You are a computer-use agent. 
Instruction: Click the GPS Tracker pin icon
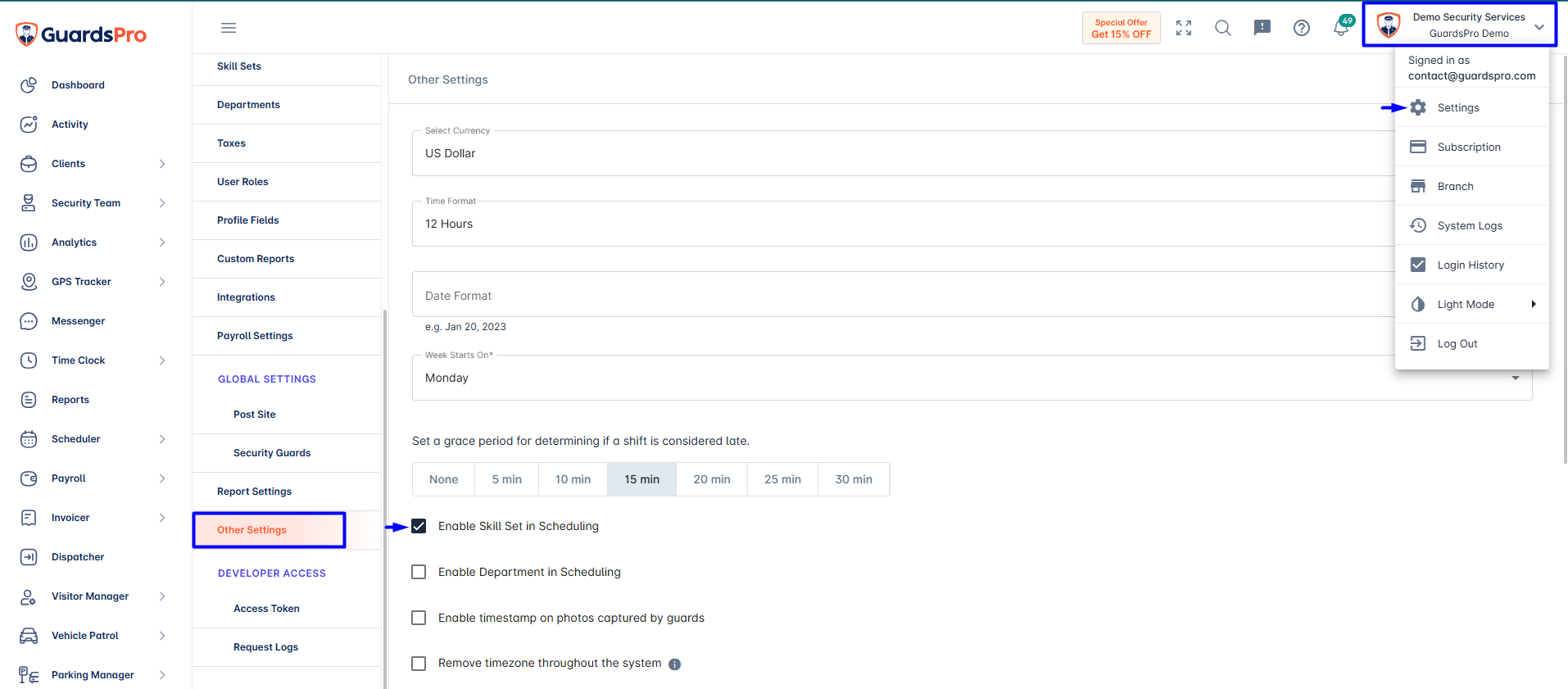coord(29,282)
